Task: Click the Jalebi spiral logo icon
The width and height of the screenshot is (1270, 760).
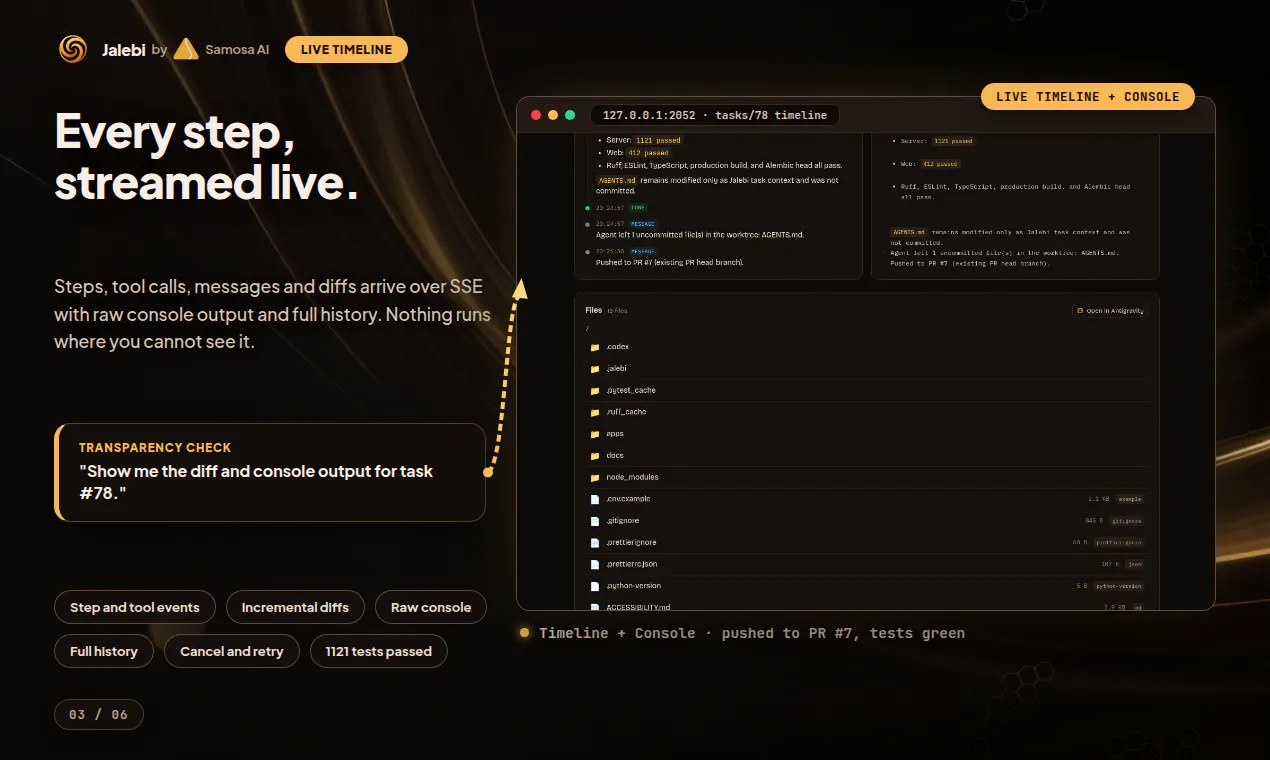Action: (73, 49)
